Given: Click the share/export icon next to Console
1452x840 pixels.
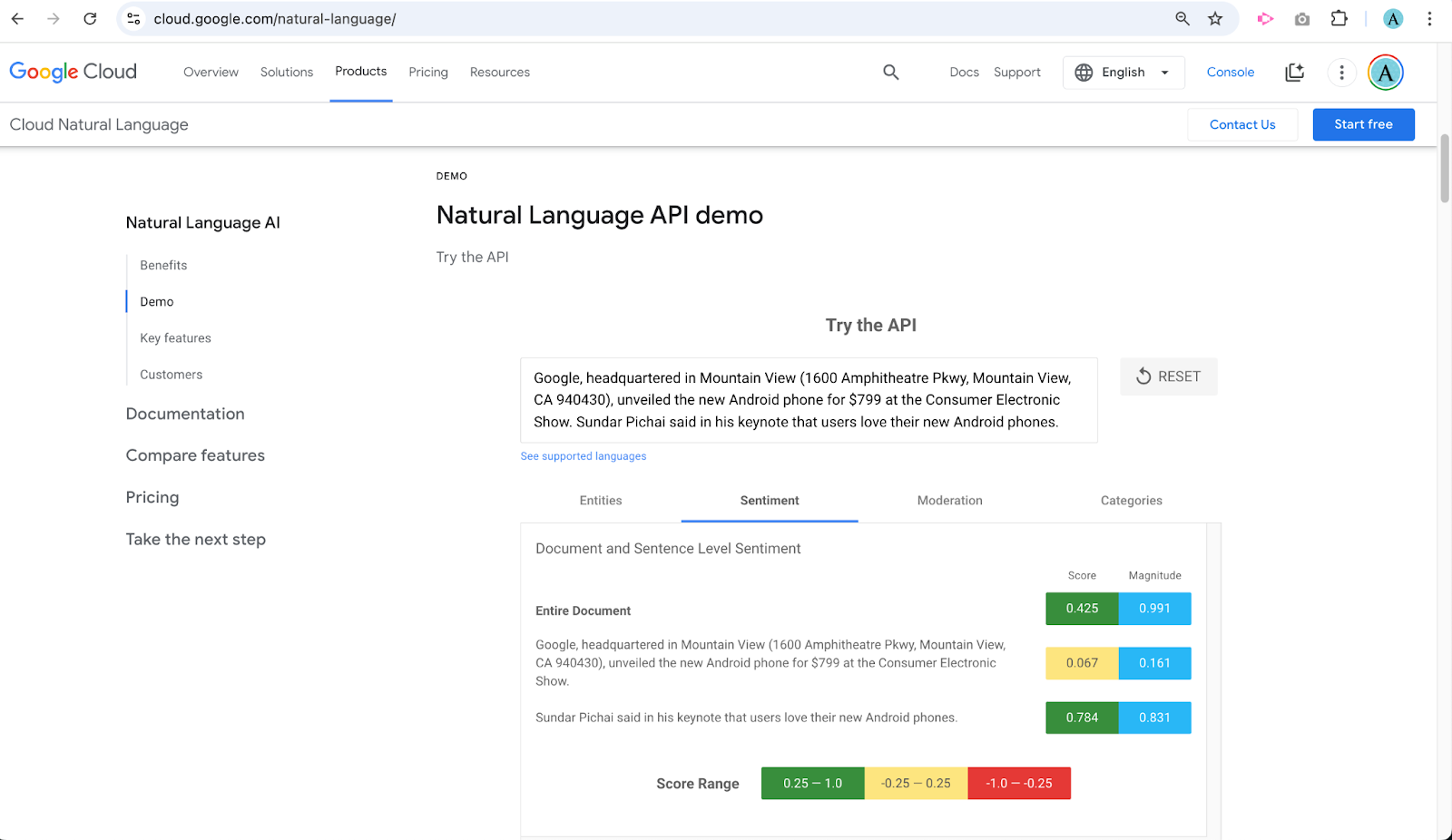Looking at the screenshot, I should (1295, 73).
